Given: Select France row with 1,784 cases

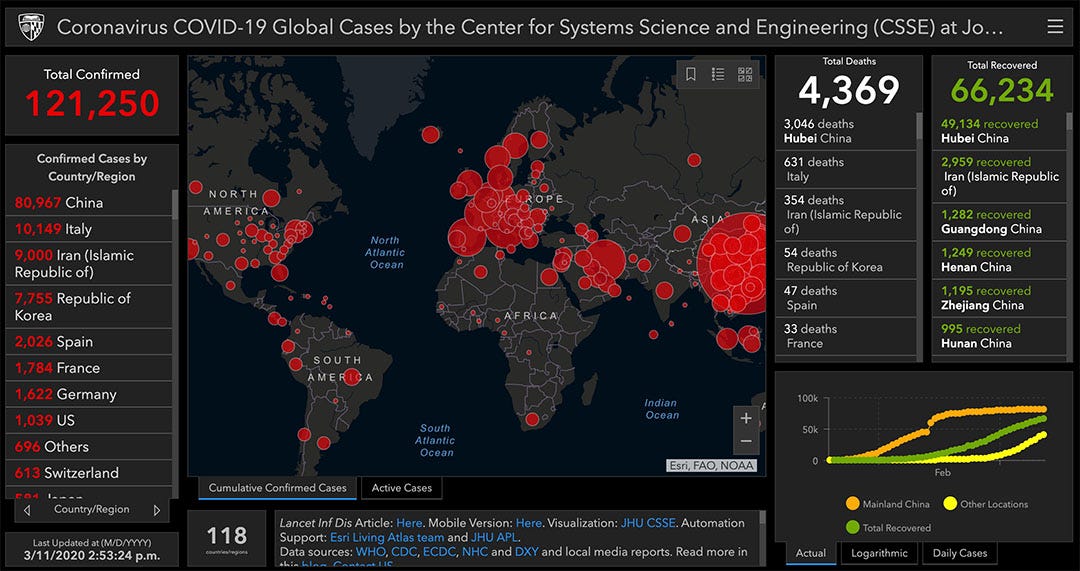Looking at the screenshot, I should pos(89,368).
